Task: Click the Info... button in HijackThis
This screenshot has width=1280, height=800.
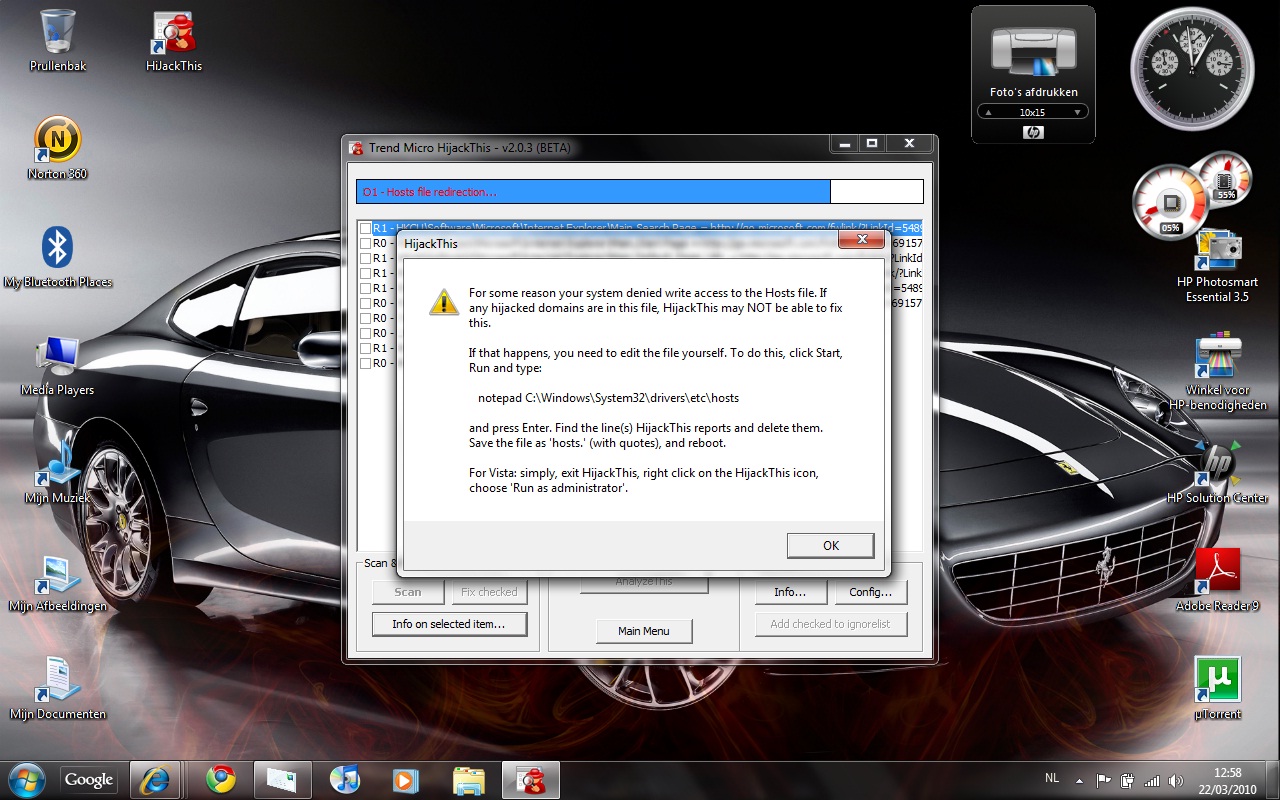Action: tap(790, 592)
